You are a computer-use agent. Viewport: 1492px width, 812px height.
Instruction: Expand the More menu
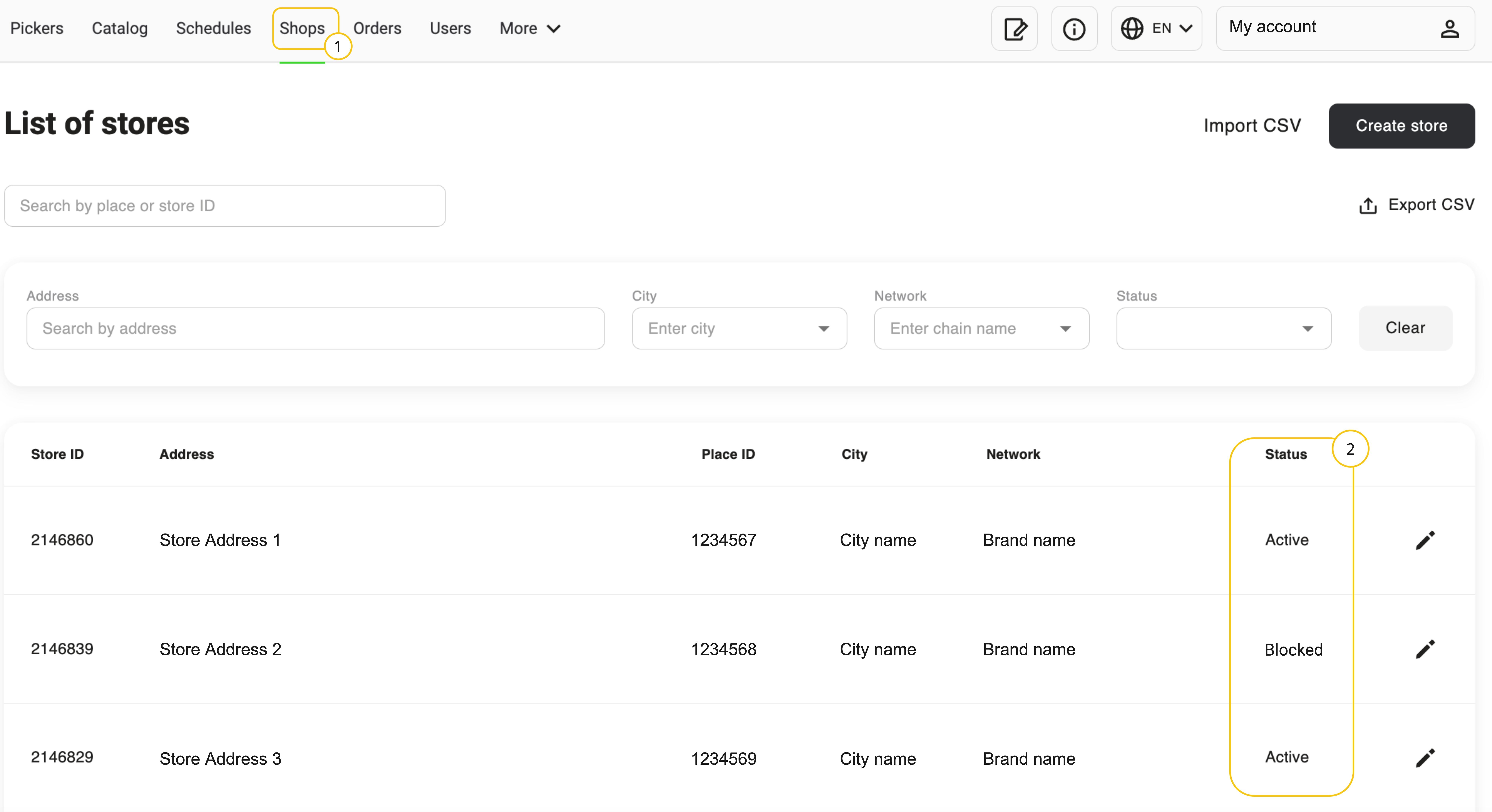(x=529, y=28)
